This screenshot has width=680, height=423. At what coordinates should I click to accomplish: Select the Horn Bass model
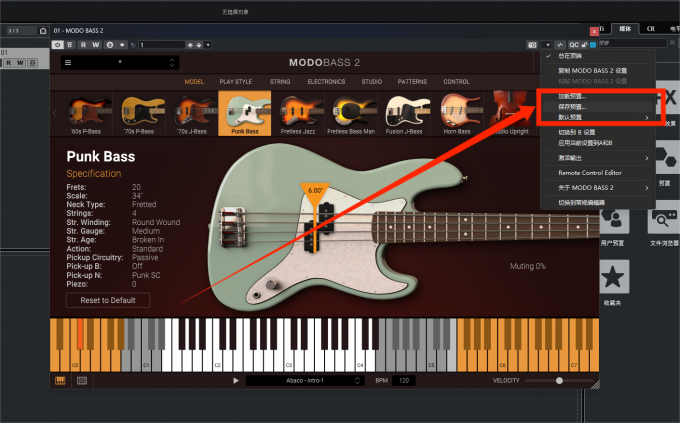457,114
